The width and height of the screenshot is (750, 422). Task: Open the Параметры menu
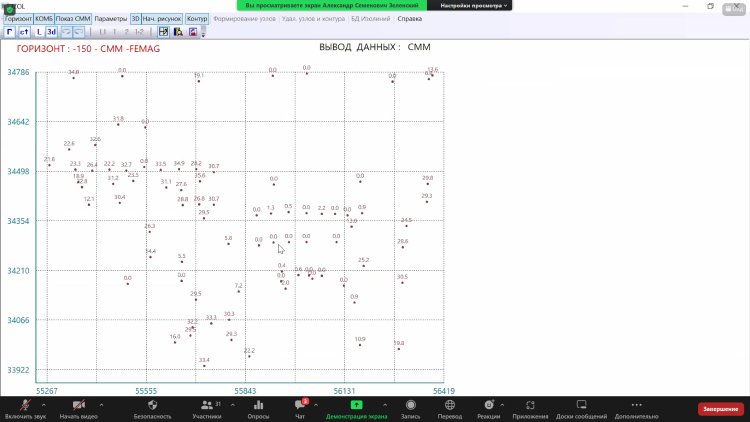[x=111, y=19]
